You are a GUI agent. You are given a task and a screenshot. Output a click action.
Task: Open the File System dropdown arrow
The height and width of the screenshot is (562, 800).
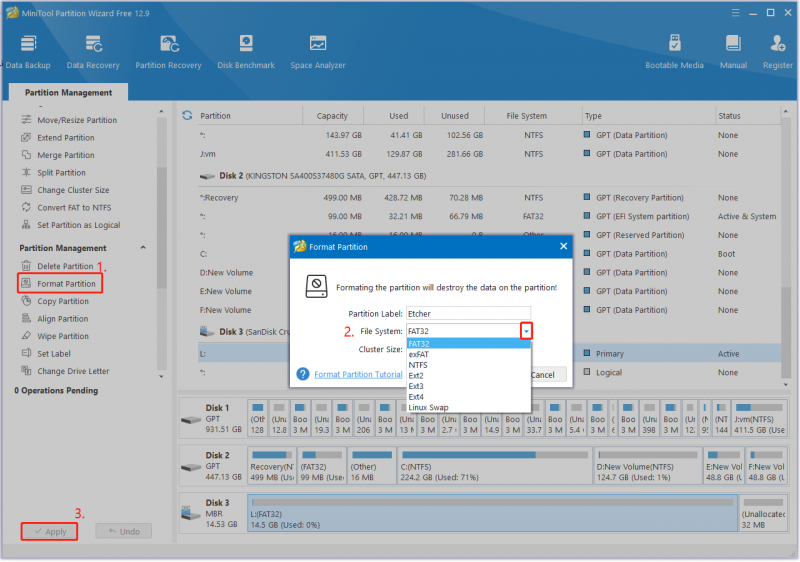tap(526, 331)
